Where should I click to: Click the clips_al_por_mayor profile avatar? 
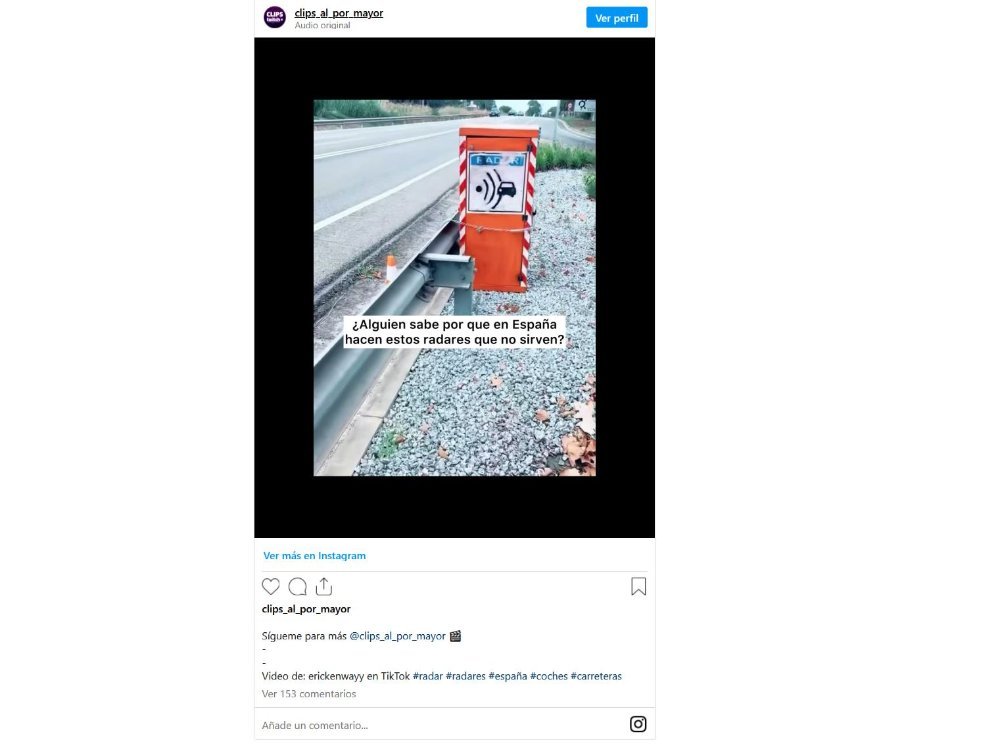pyautogui.click(x=274, y=17)
